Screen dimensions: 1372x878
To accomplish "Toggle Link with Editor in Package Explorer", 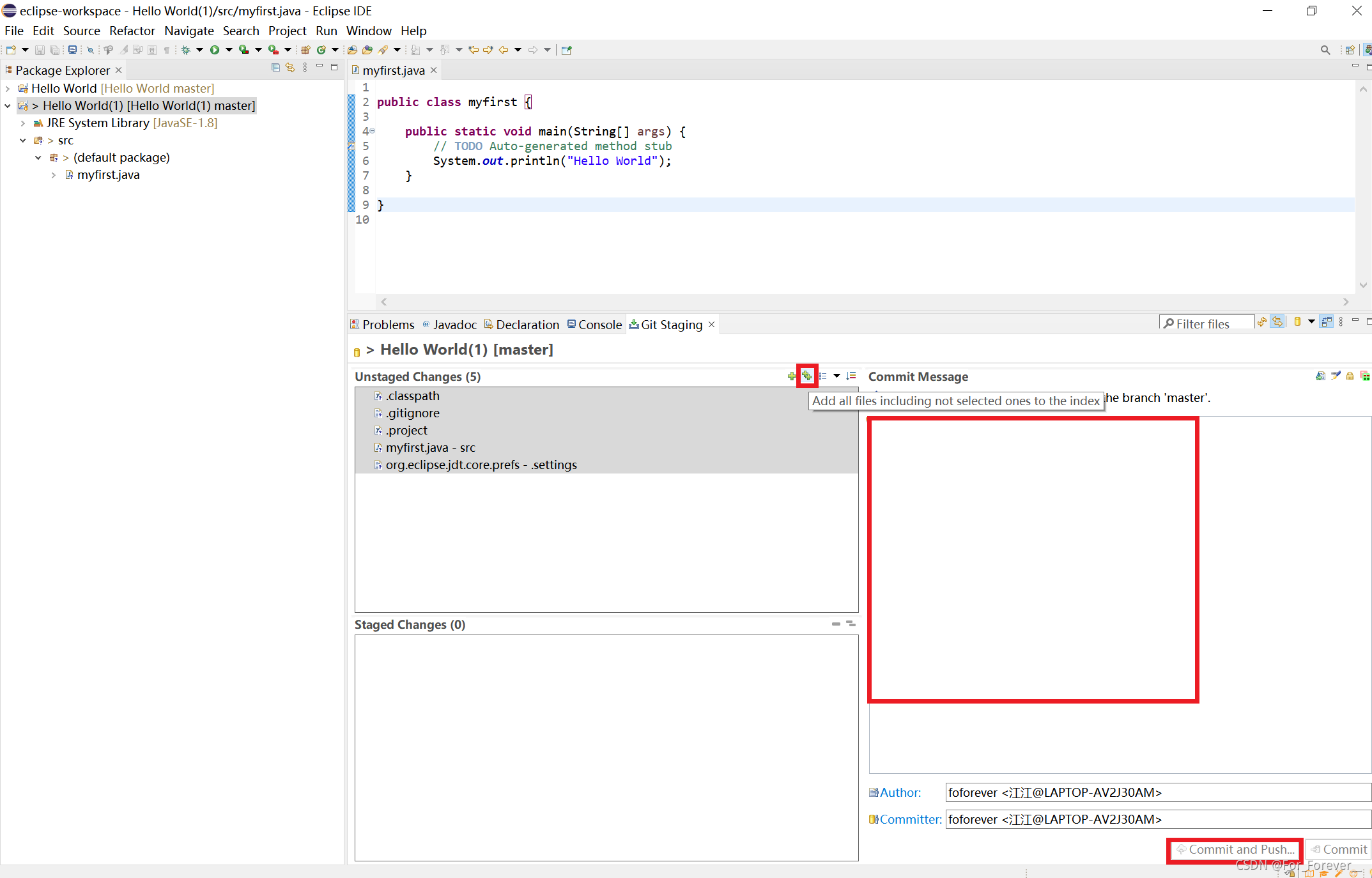I will 290,68.
